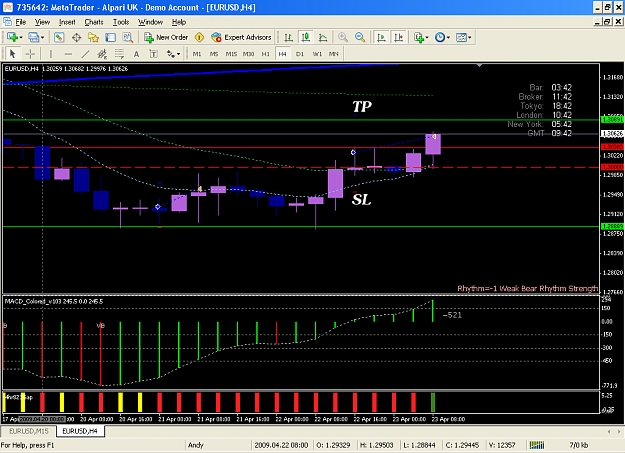Click the Periods clock icon
625x453 pixels.
coord(440,37)
